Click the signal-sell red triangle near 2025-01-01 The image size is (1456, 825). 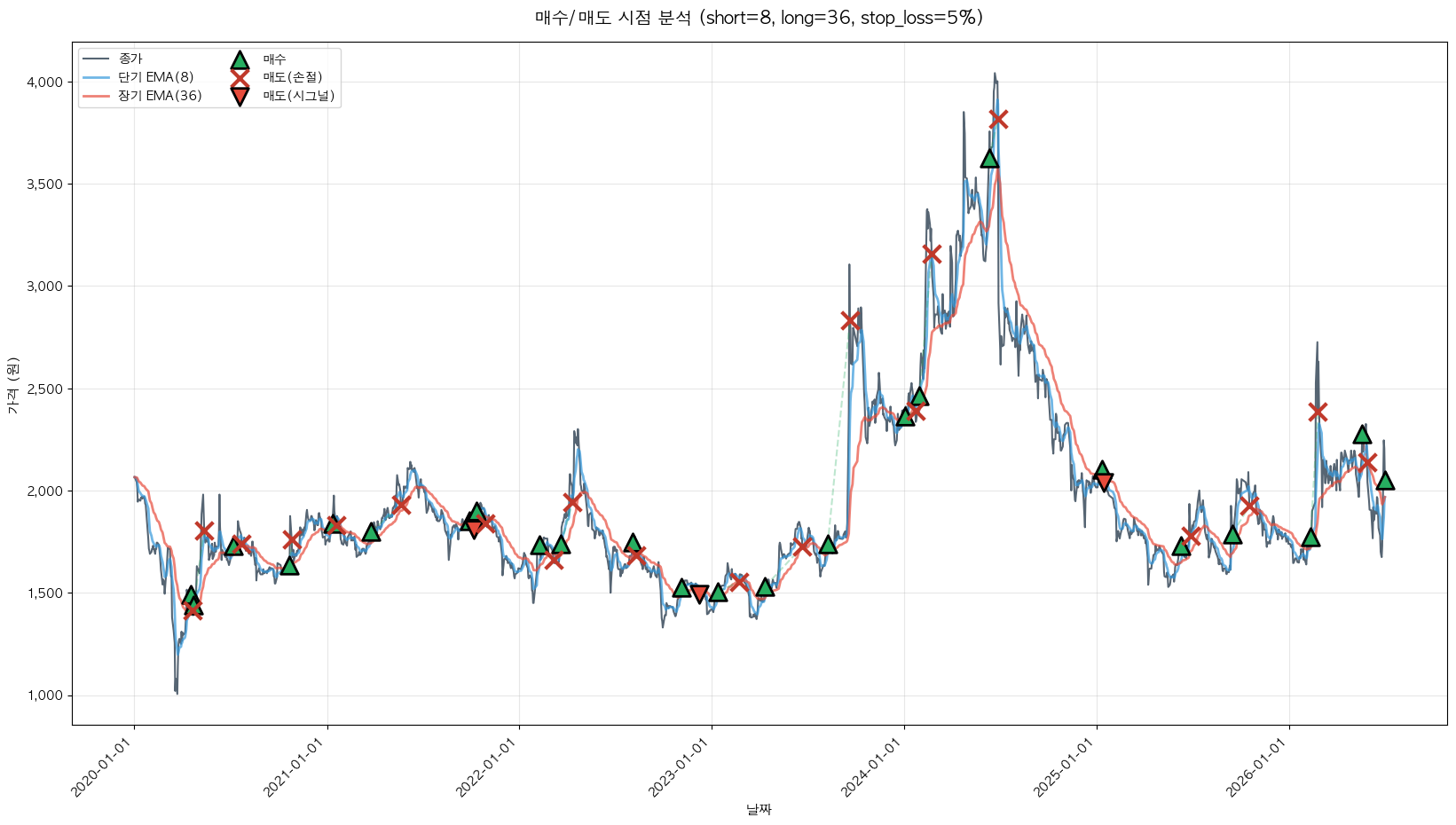pyautogui.click(x=1104, y=481)
